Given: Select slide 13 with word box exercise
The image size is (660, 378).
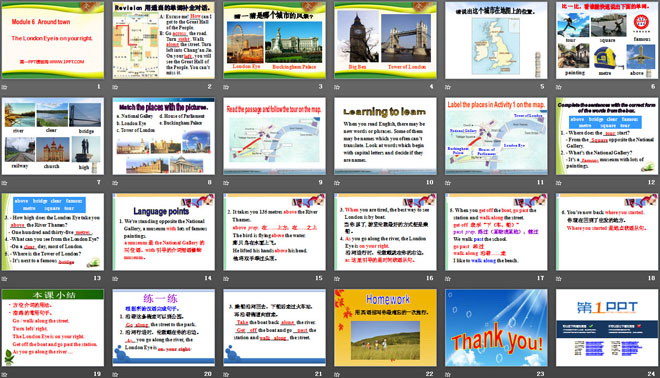Looking at the screenshot, I should pos(53,232).
